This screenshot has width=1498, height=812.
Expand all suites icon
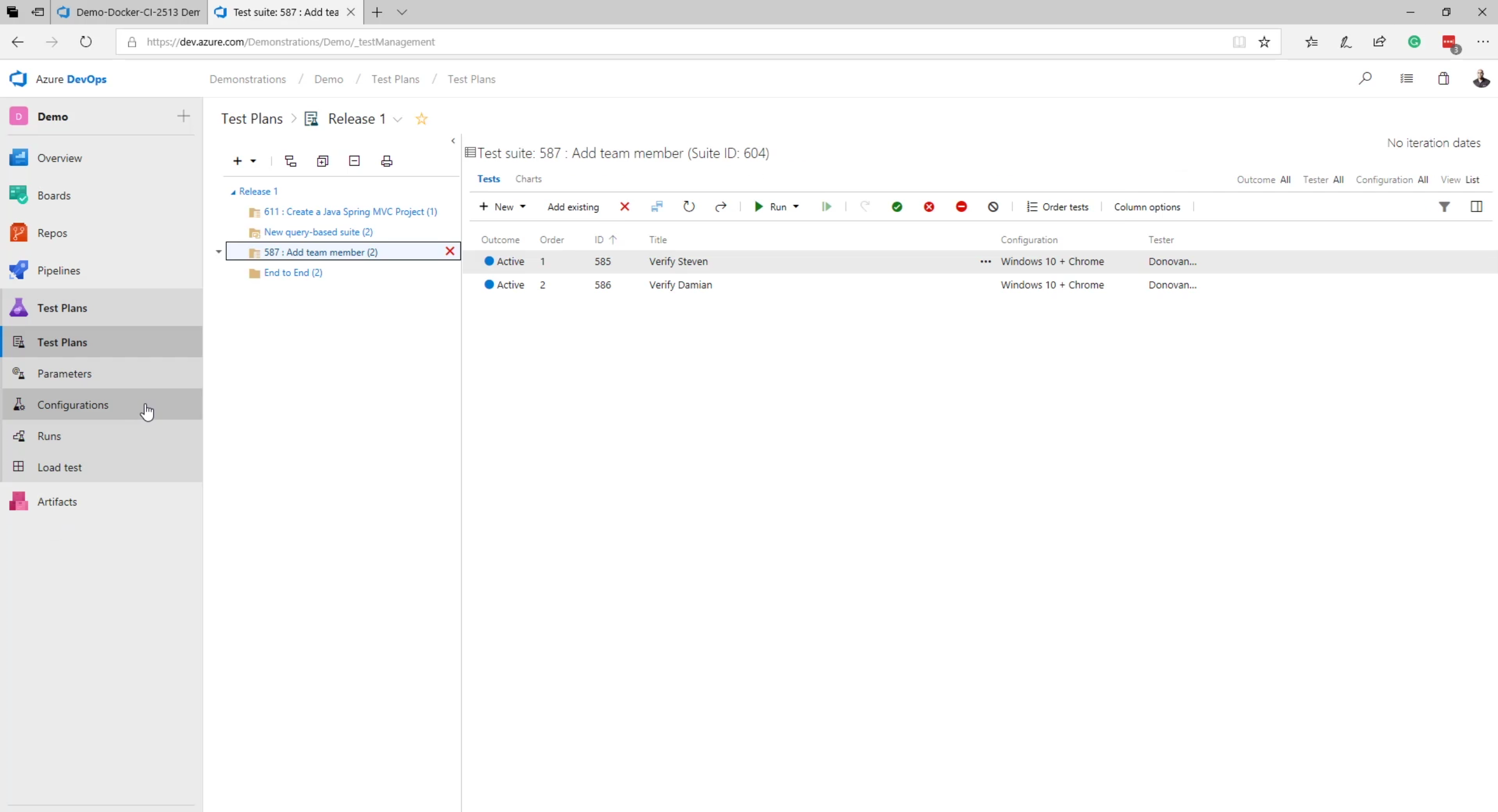pyautogui.click(x=322, y=161)
